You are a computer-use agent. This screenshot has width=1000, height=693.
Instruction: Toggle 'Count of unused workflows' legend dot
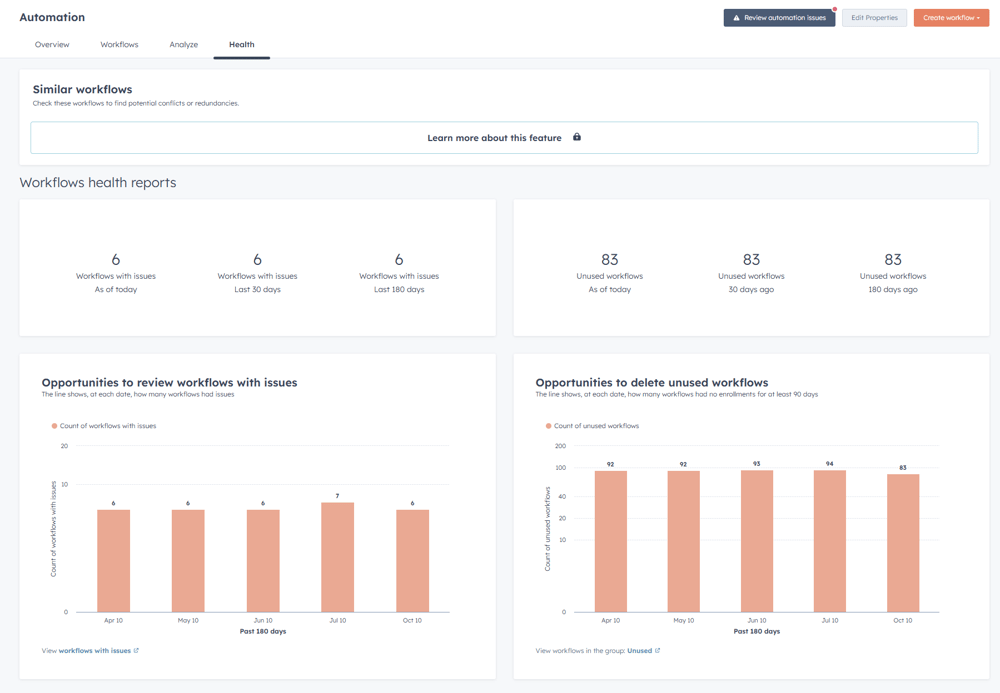[x=548, y=426]
